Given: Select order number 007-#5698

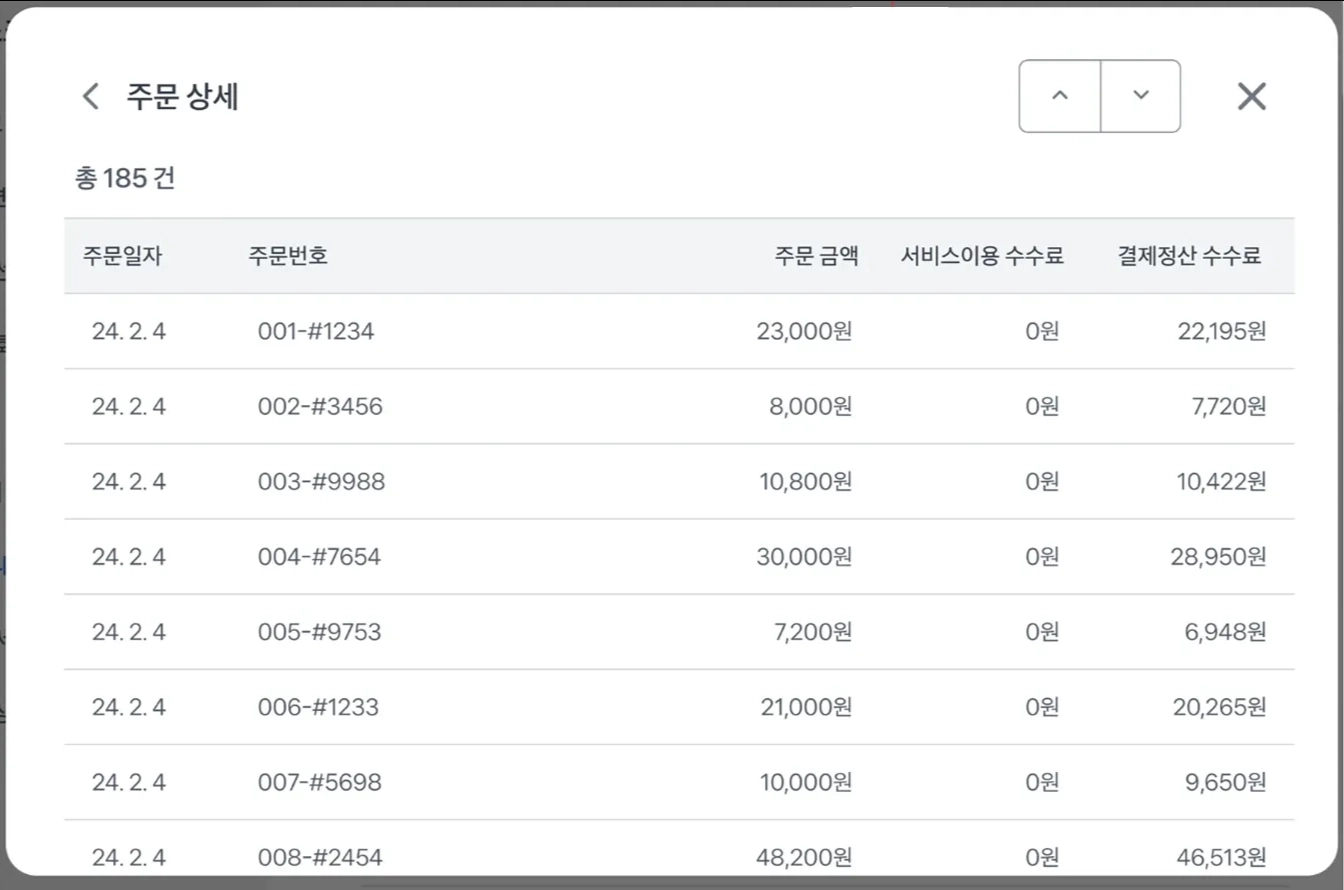Looking at the screenshot, I should pyautogui.click(x=319, y=782).
